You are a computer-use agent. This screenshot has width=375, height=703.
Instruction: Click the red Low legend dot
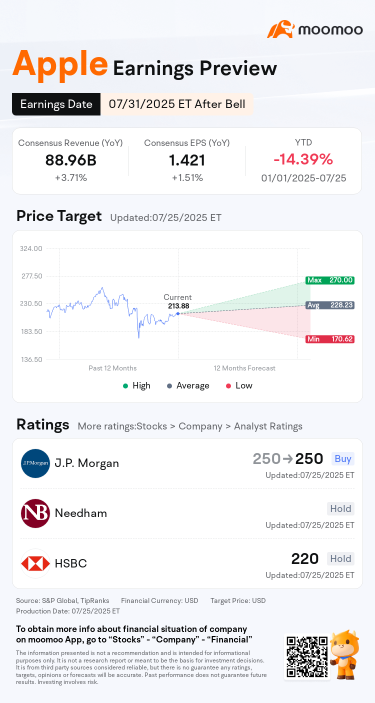point(228,386)
